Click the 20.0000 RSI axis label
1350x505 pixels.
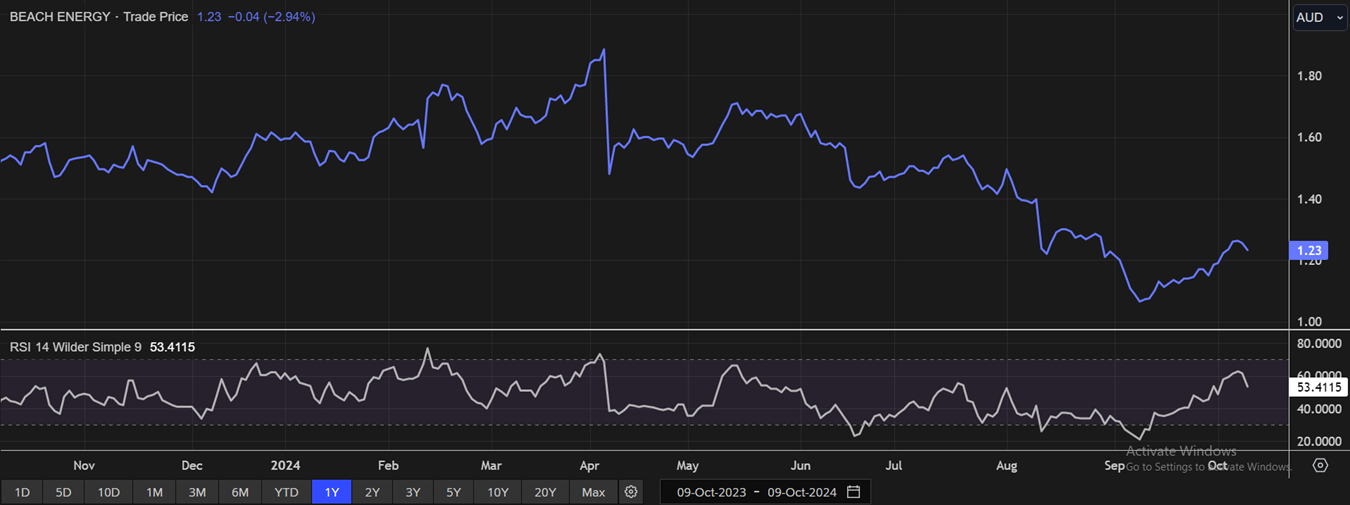pyautogui.click(x=1318, y=441)
